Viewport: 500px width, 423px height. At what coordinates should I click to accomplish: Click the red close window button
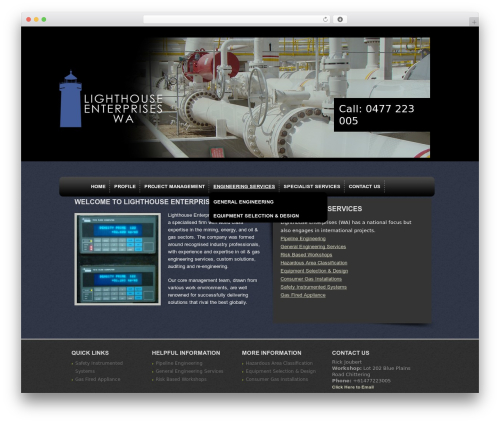click(29, 20)
